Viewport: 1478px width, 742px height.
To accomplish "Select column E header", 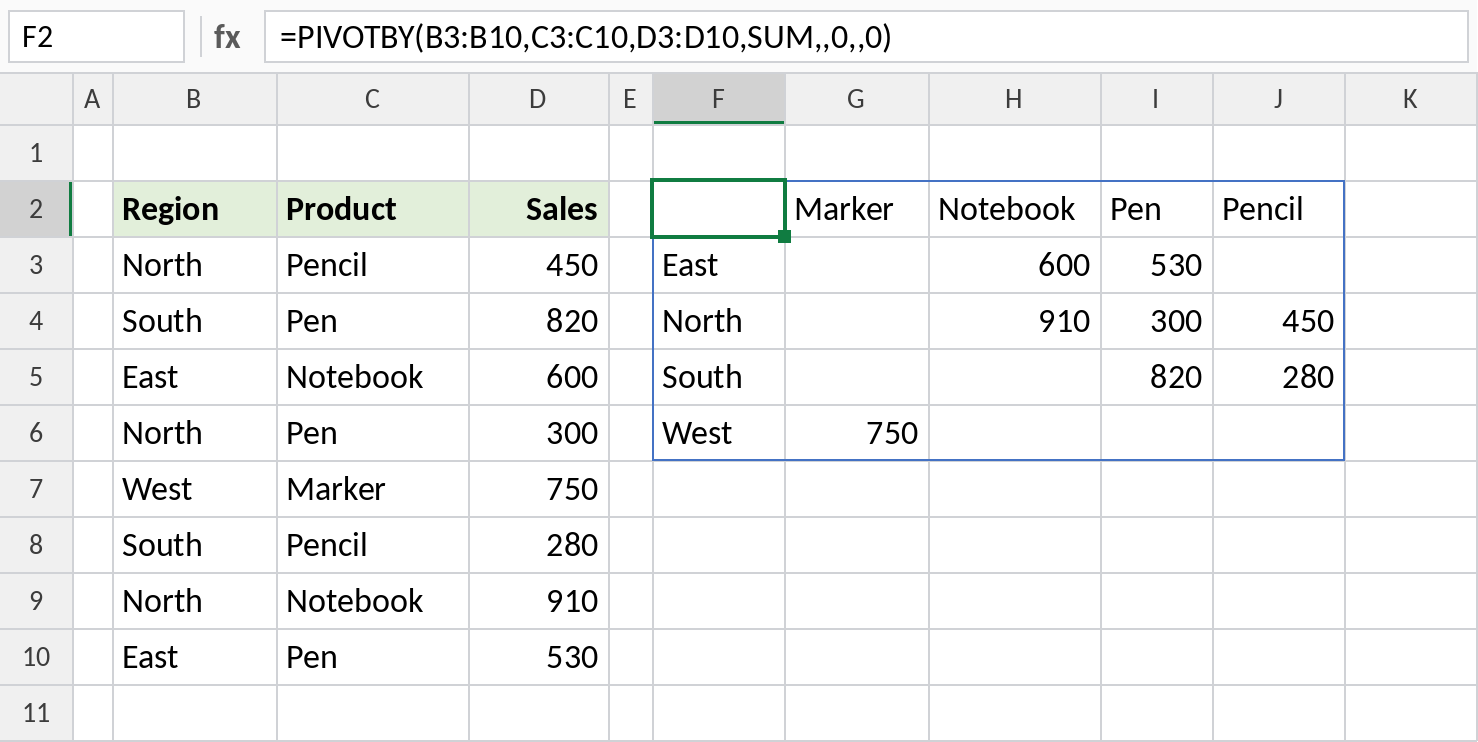I will coord(630,99).
